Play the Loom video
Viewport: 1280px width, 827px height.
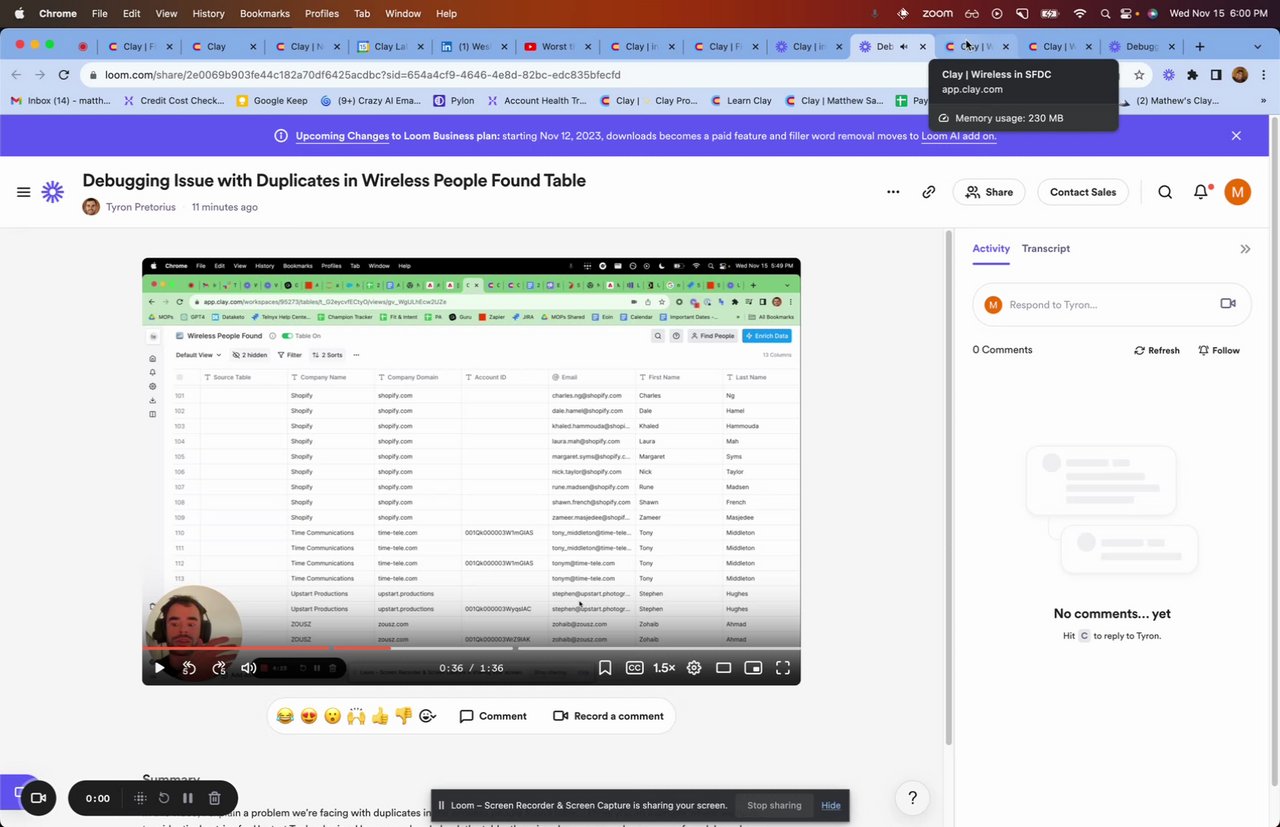pyautogui.click(x=159, y=668)
